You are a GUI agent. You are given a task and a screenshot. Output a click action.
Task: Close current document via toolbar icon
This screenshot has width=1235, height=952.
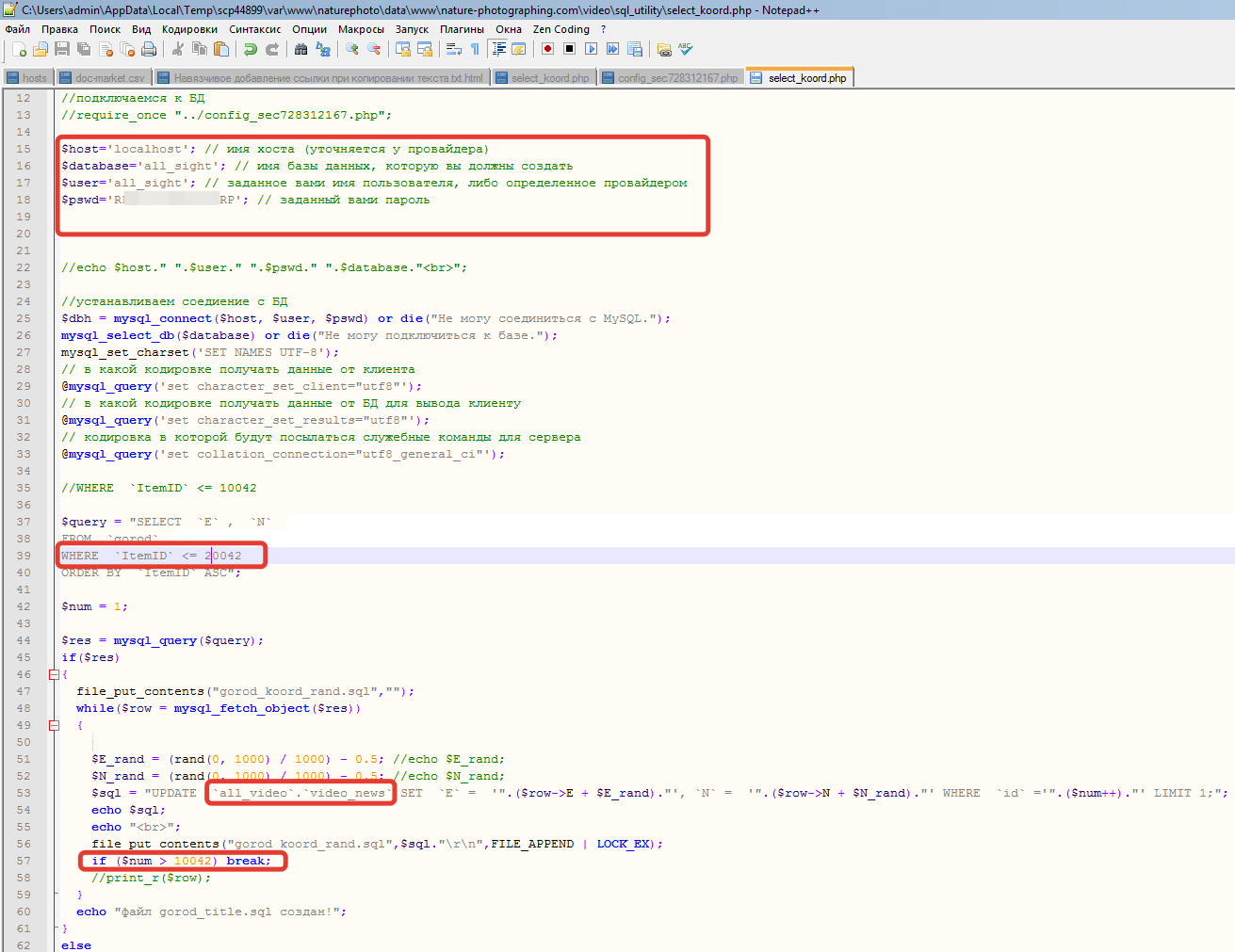click(x=106, y=49)
